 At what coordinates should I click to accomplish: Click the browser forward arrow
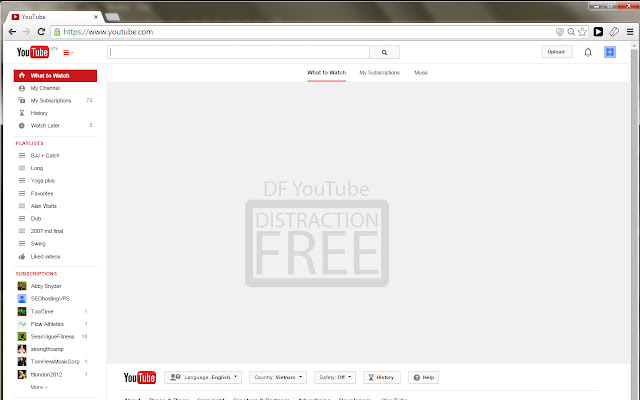tap(27, 32)
